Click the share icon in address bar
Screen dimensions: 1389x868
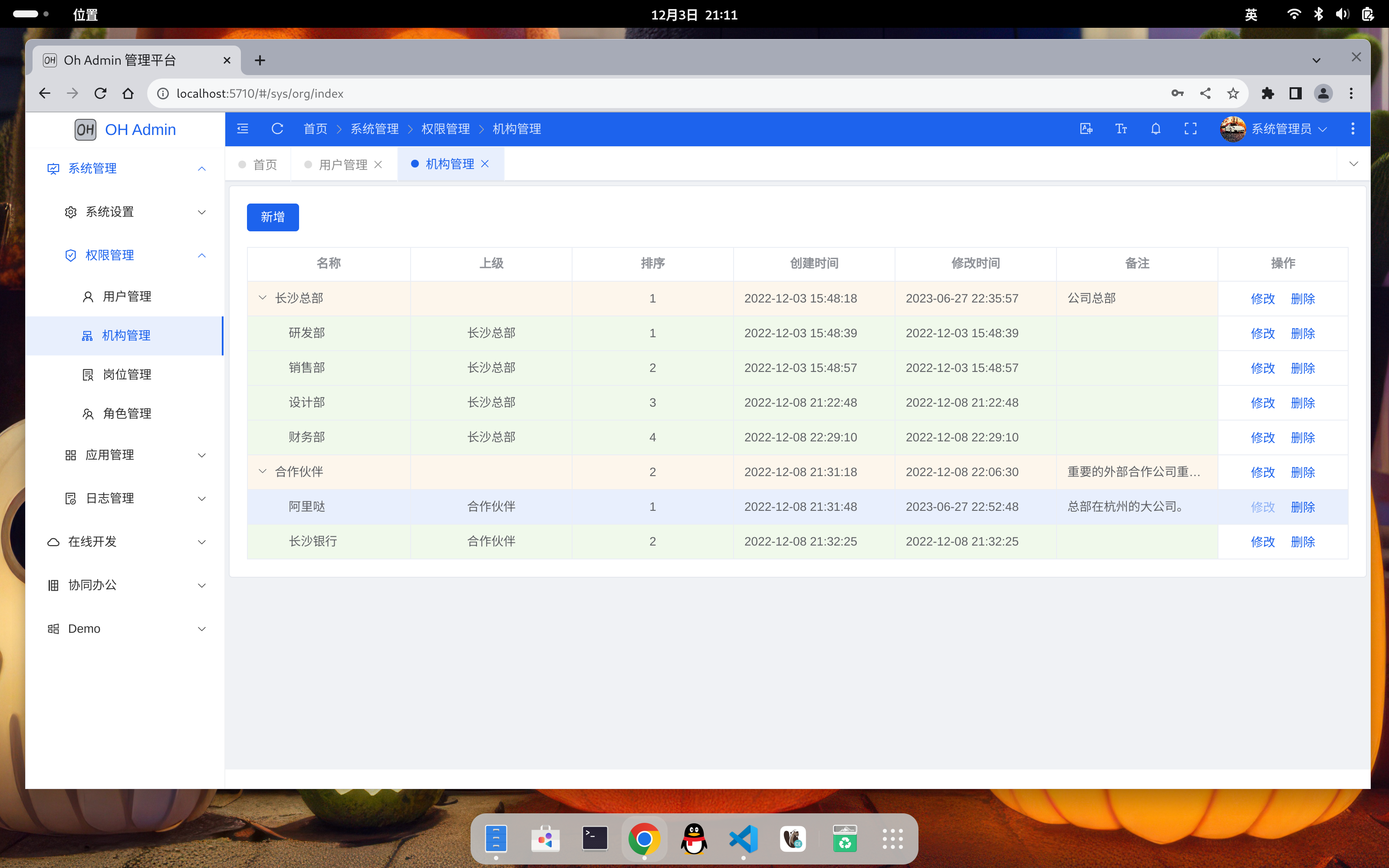tap(1205, 93)
